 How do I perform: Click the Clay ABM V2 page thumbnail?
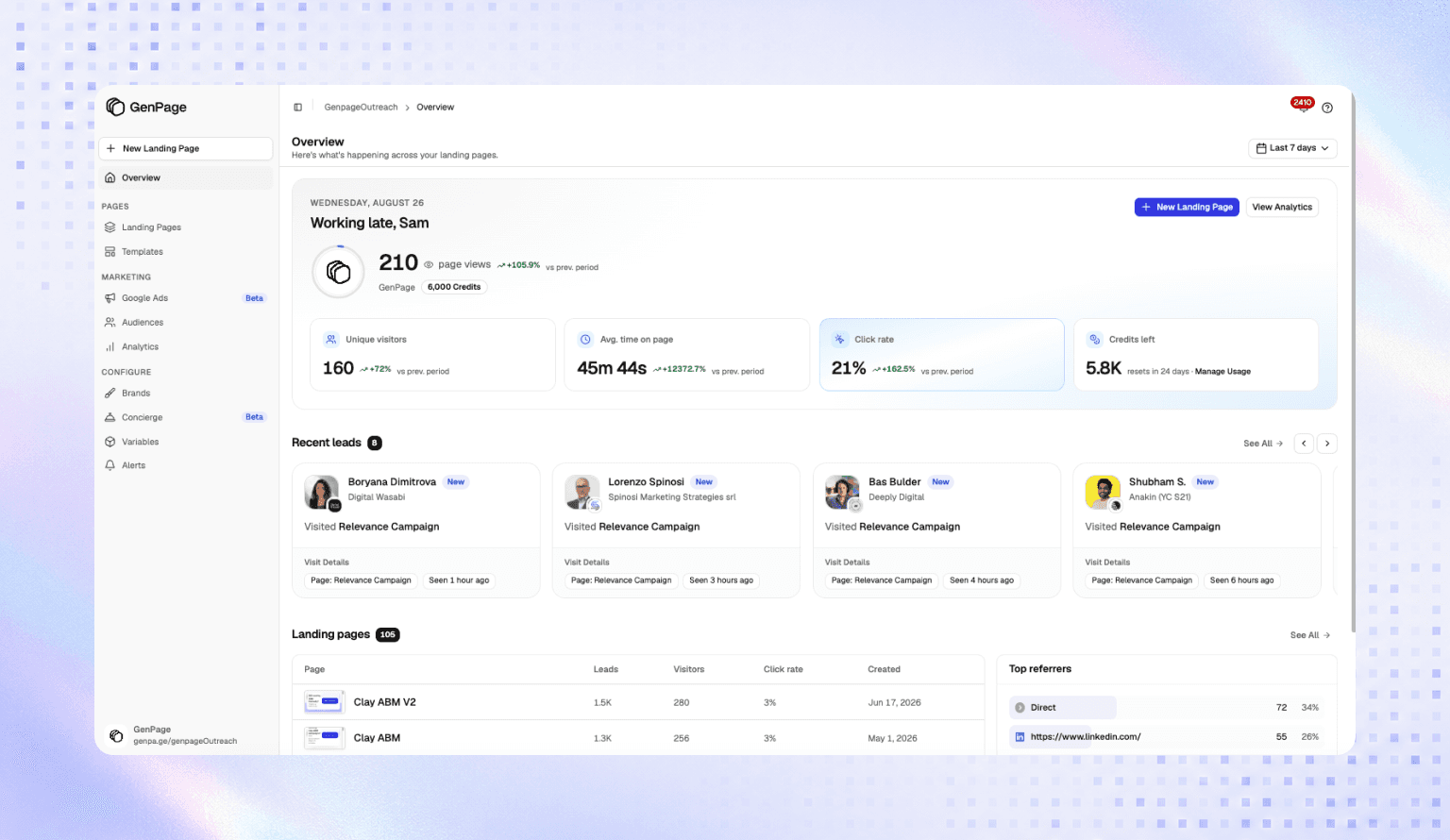coord(324,702)
